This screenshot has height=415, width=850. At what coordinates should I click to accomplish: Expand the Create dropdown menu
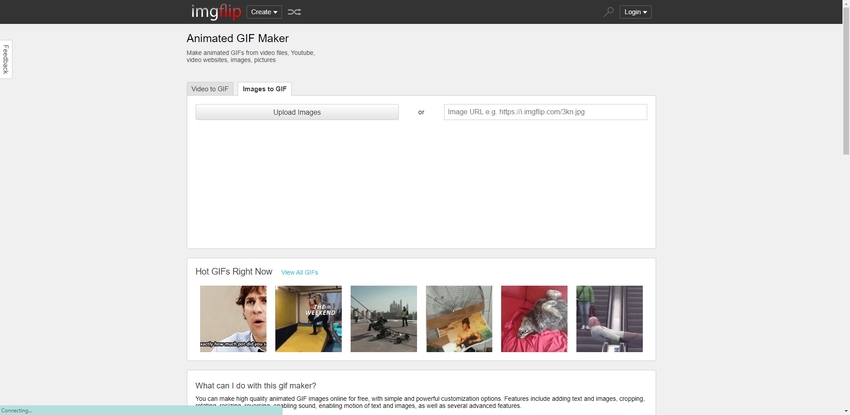264,12
